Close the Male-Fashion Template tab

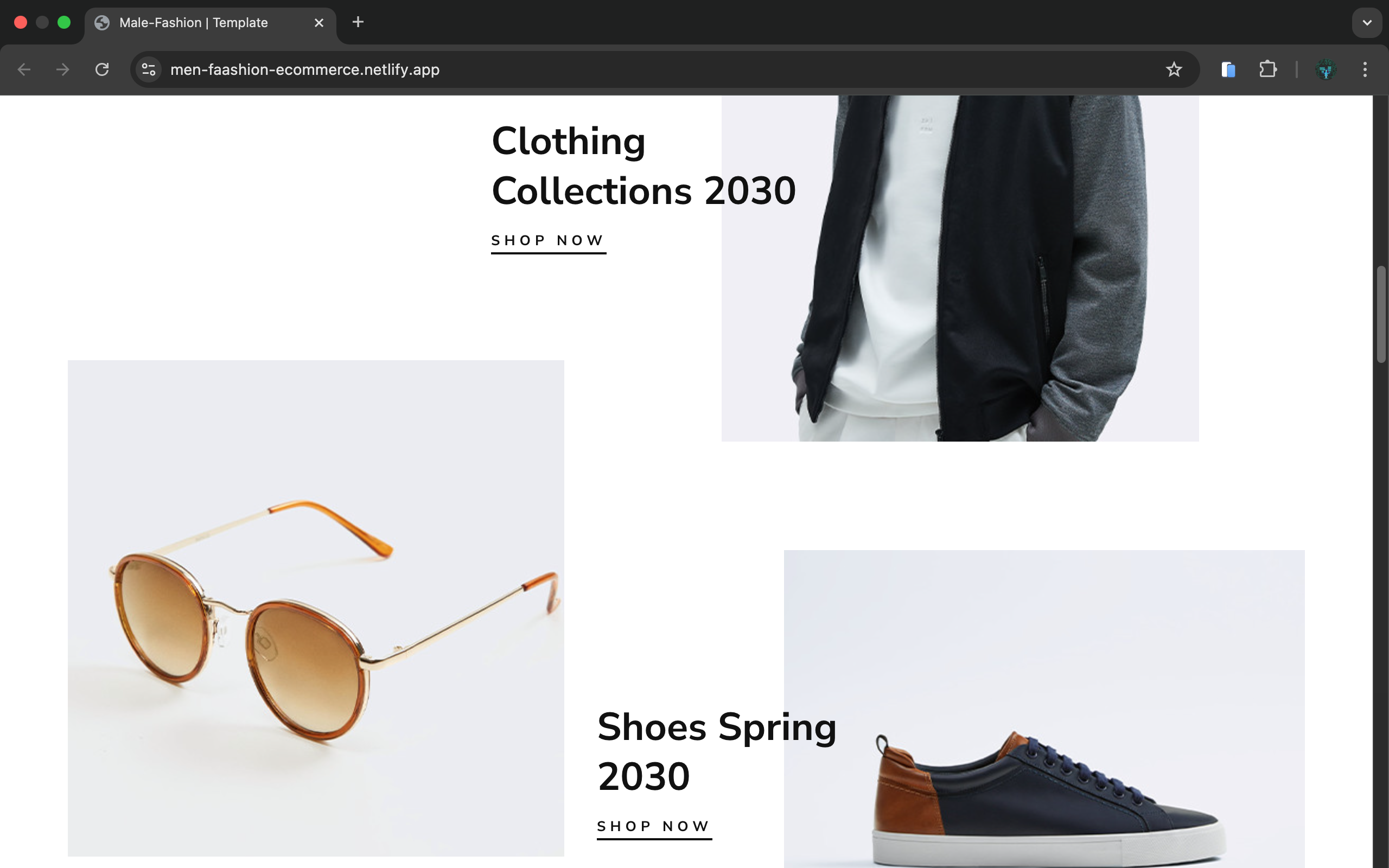pyautogui.click(x=319, y=22)
